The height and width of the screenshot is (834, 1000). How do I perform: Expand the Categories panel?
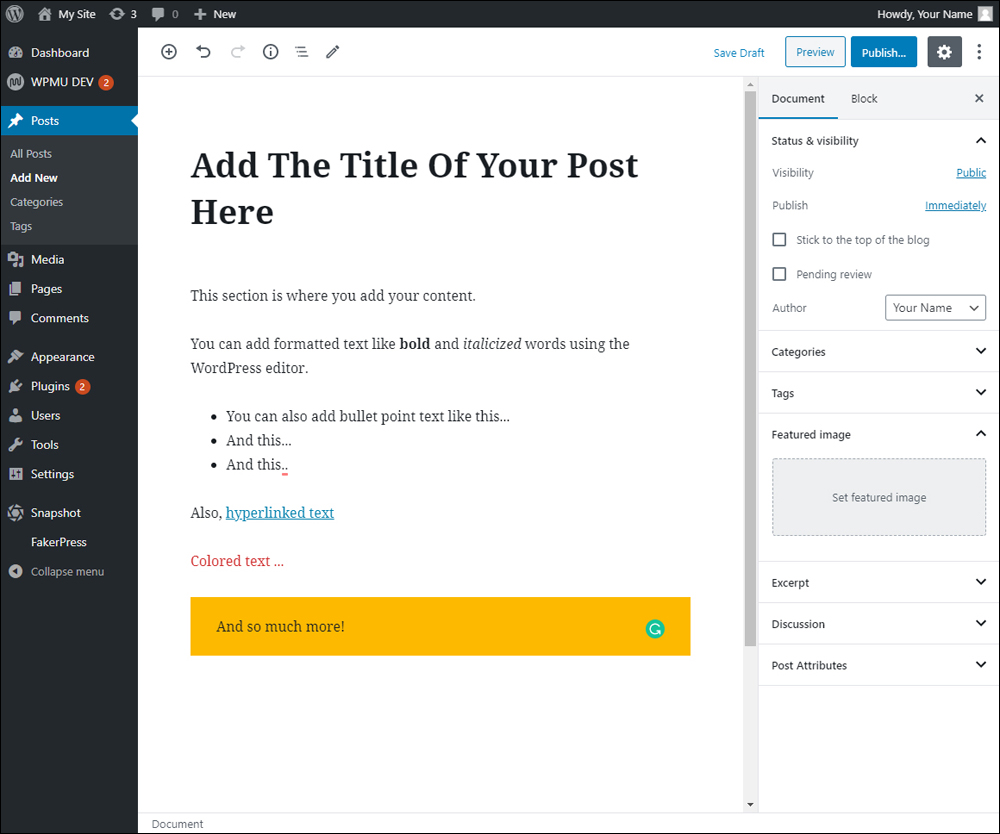(x=879, y=352)
